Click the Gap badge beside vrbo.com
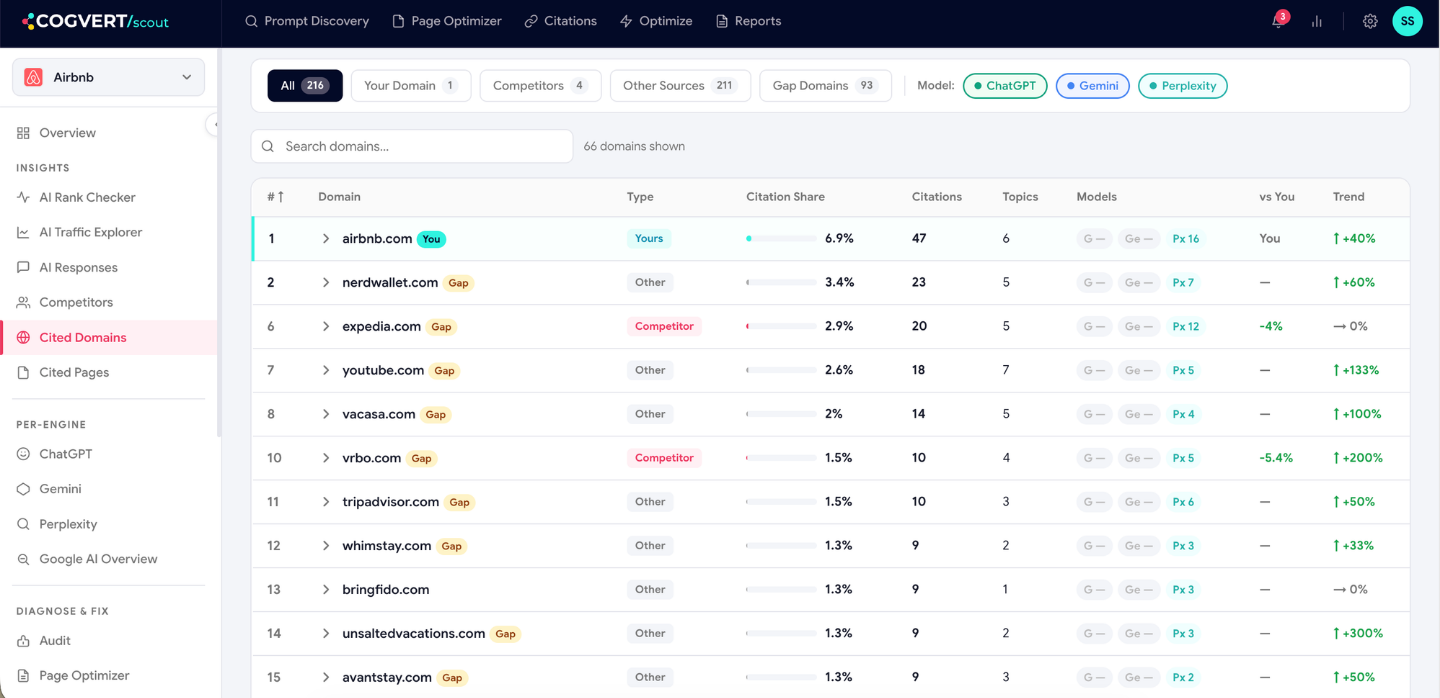The height and width of the screenshot is (698, 1440). click(421, 459)
